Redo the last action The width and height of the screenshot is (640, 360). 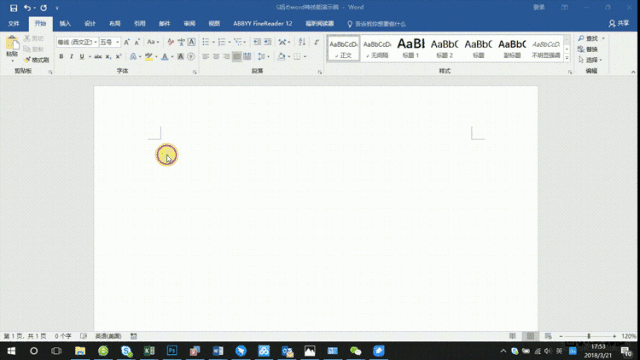(44, 8)
